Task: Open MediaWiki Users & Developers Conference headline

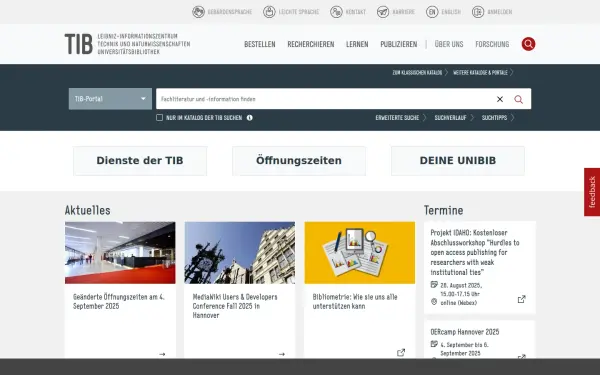Action: 235,306
